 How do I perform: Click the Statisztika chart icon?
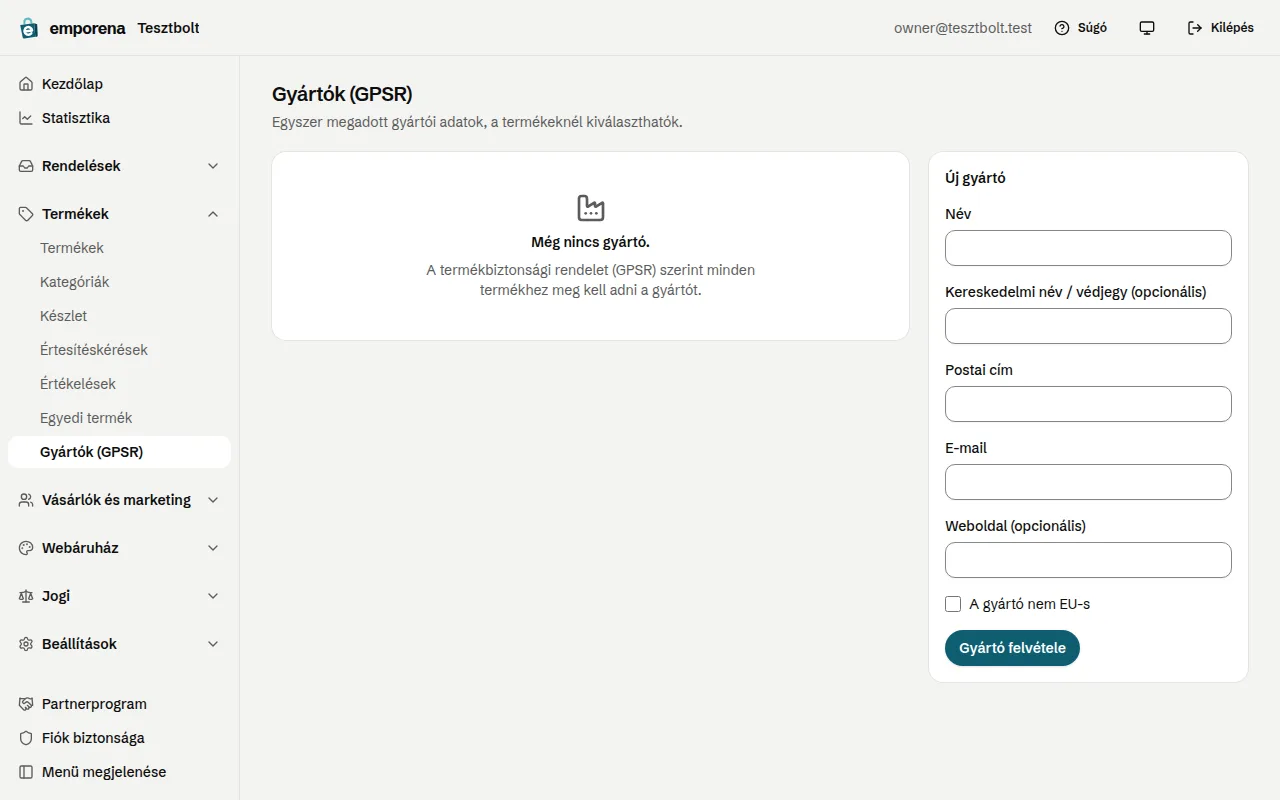26,118
